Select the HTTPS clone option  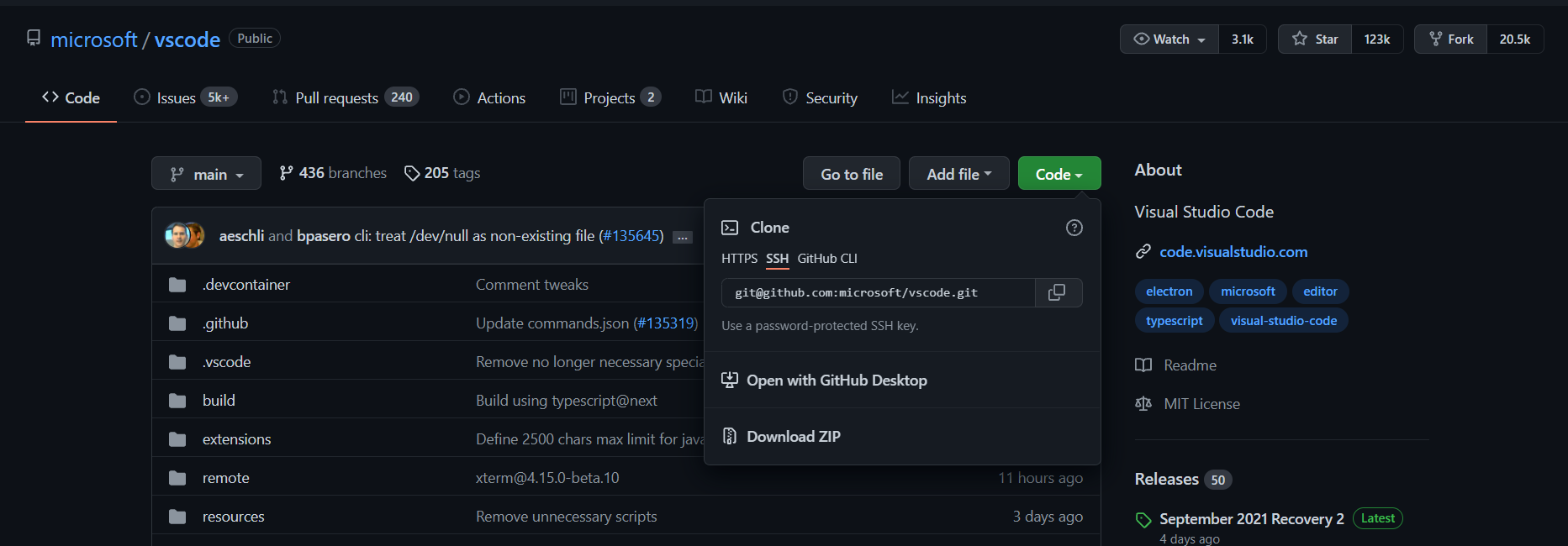(739, 259)
